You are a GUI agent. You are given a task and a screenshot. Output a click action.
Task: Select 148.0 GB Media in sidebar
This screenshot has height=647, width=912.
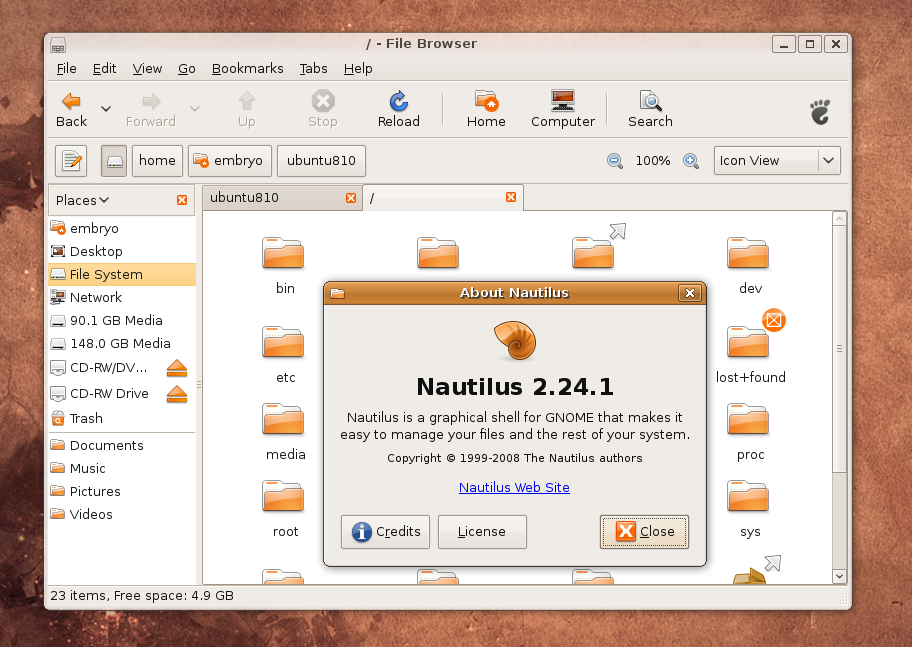(122, 344)
